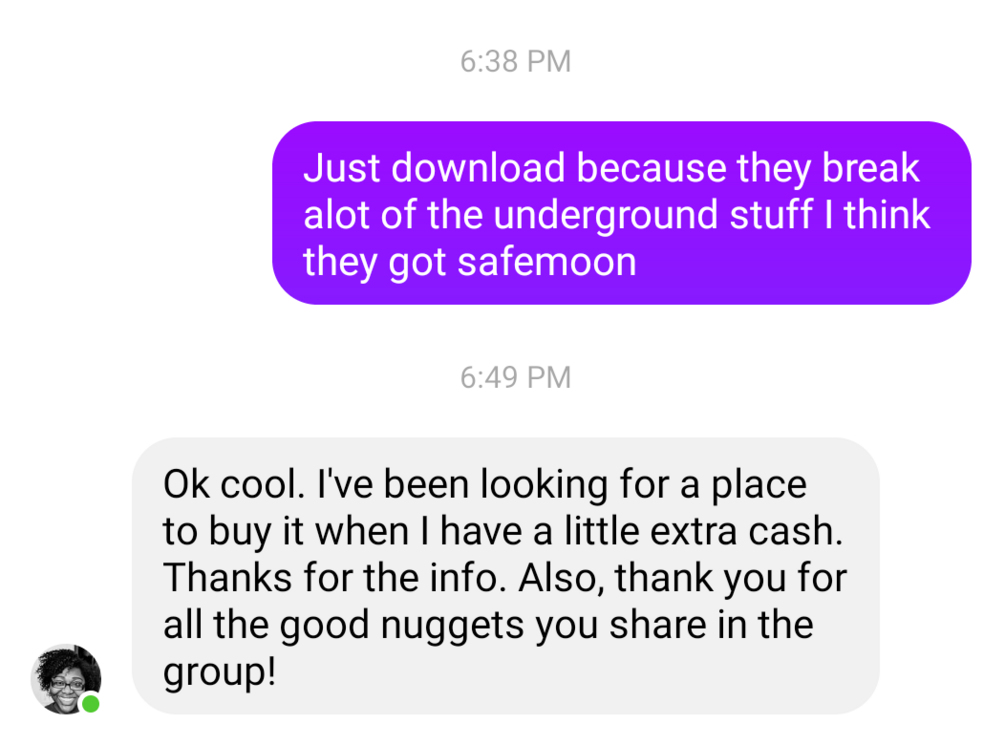The height and width of the screenshot is (745, 1005).
Task: Open the sender's profile picture avatar
Action: [66, 679]
